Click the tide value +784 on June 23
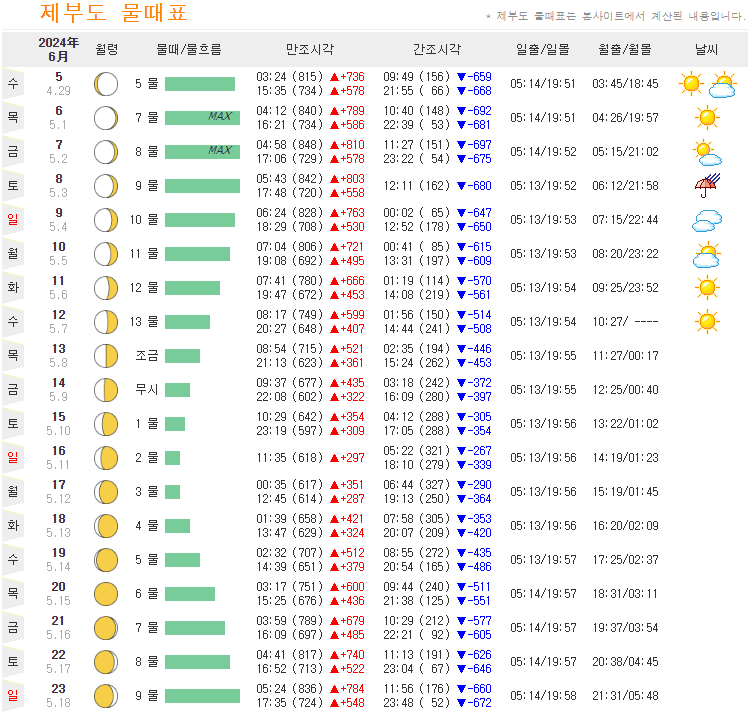The image size is (750, 712). 353,689
